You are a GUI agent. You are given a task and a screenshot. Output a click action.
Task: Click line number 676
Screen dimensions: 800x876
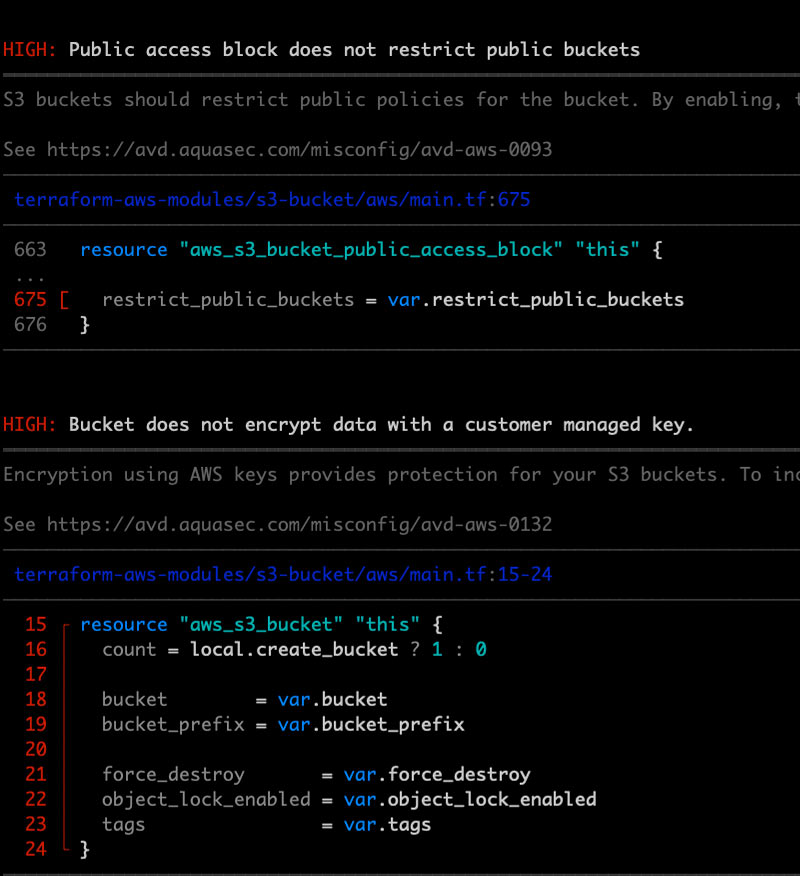tap(30, 325)
